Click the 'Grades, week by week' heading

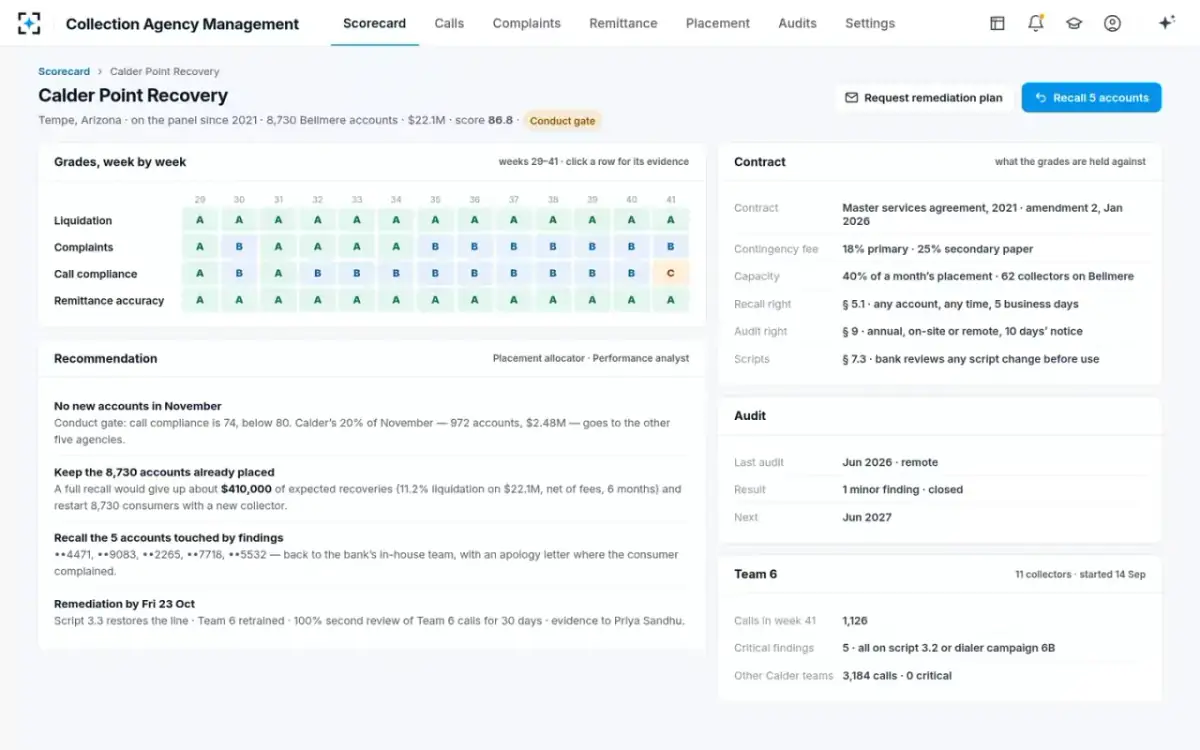(x=120, y=162)
